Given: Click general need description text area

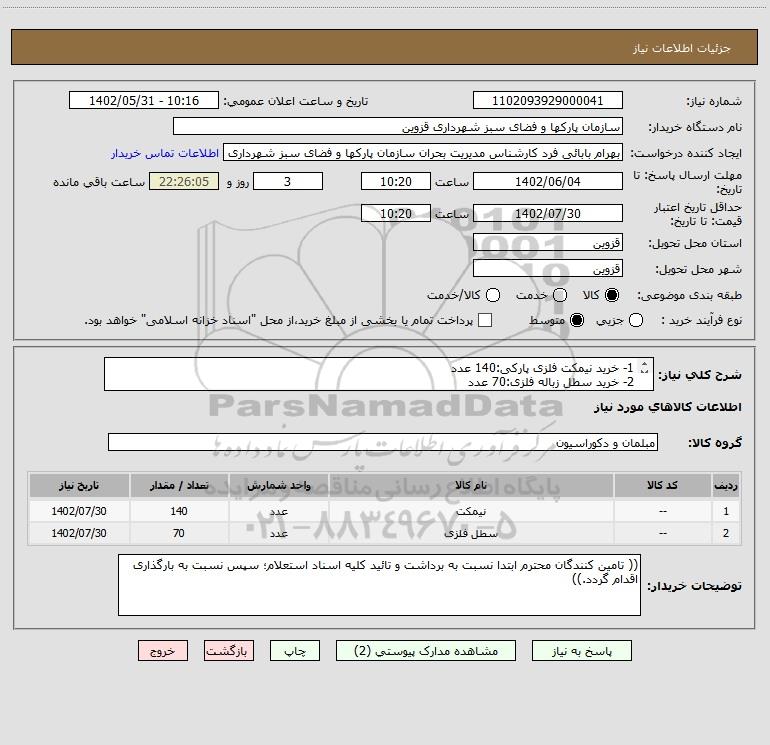Looking at the screenshot, I should coord(379,374).
